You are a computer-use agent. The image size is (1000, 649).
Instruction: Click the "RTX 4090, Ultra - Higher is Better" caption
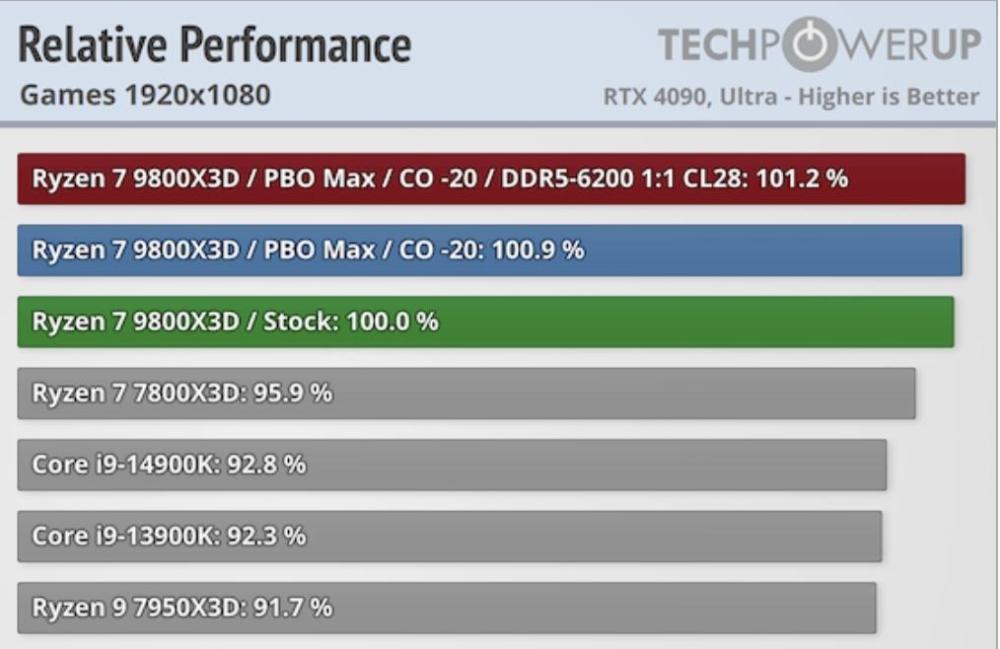(x=791, y=97)
